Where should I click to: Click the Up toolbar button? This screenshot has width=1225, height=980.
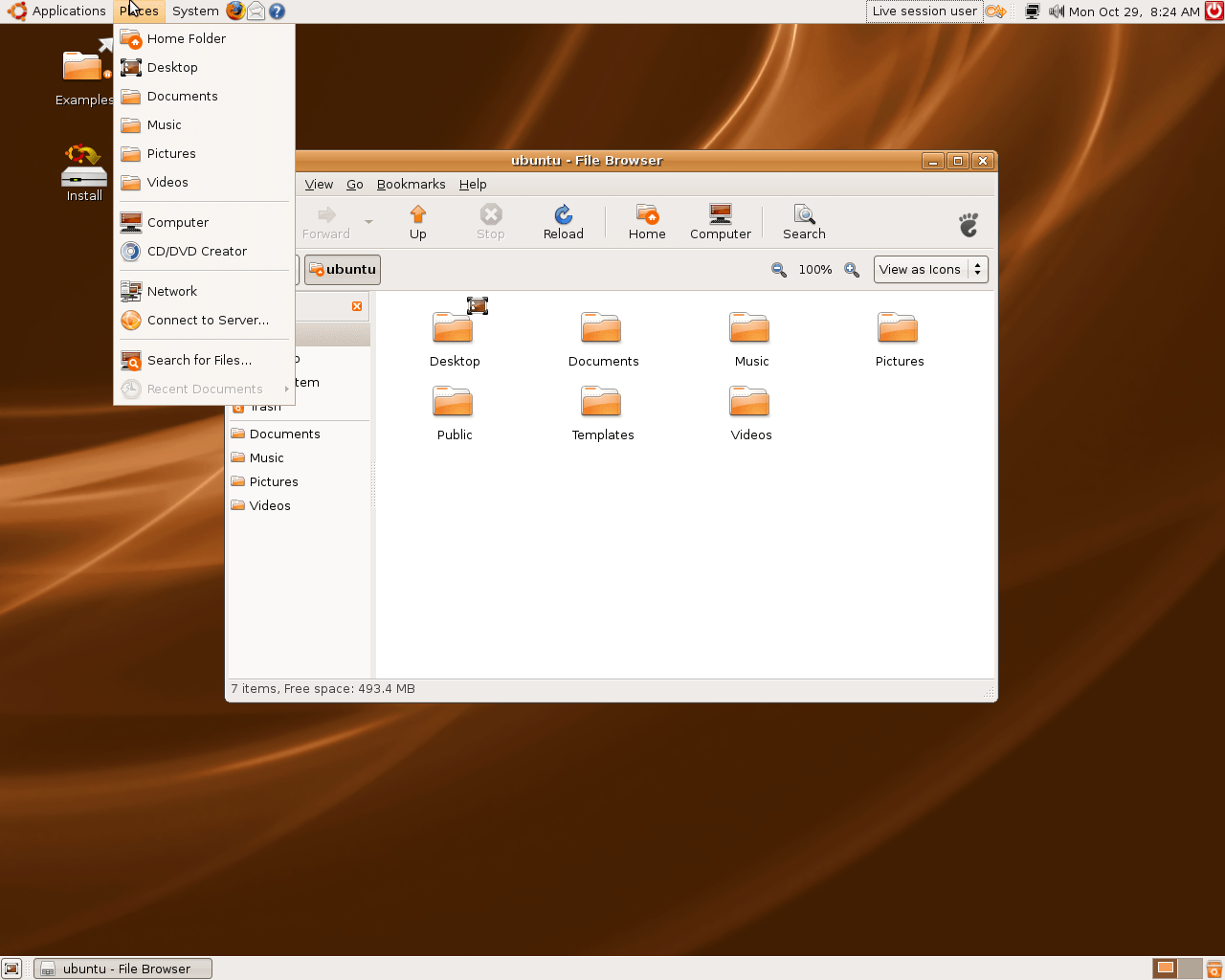pyautogui.click(x=418, y=222)
